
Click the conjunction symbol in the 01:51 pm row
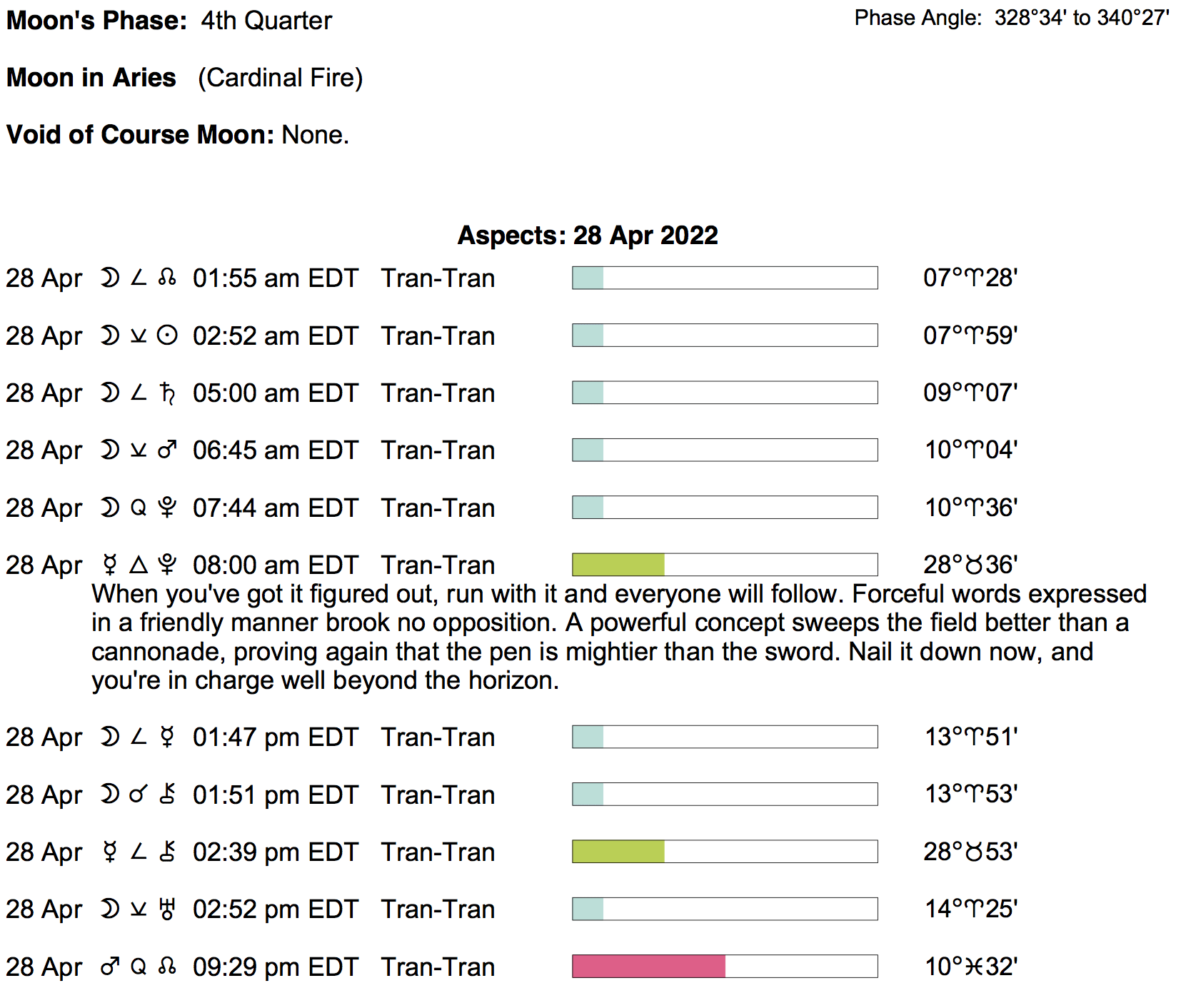tap(139, 795)
